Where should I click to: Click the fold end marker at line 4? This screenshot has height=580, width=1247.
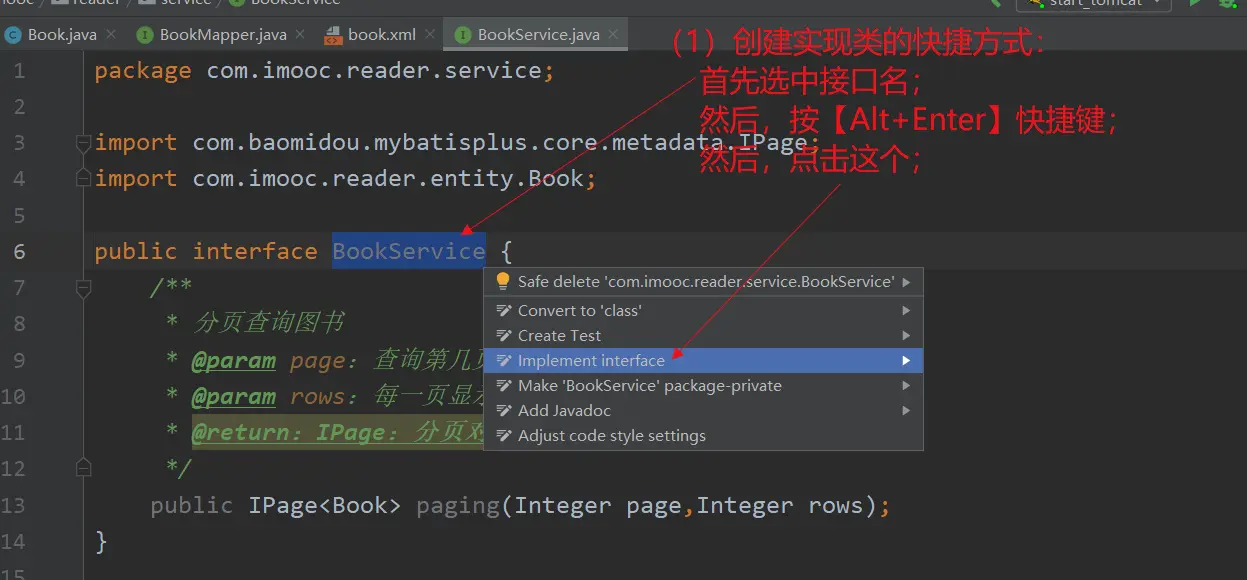(x=84, y=180)
